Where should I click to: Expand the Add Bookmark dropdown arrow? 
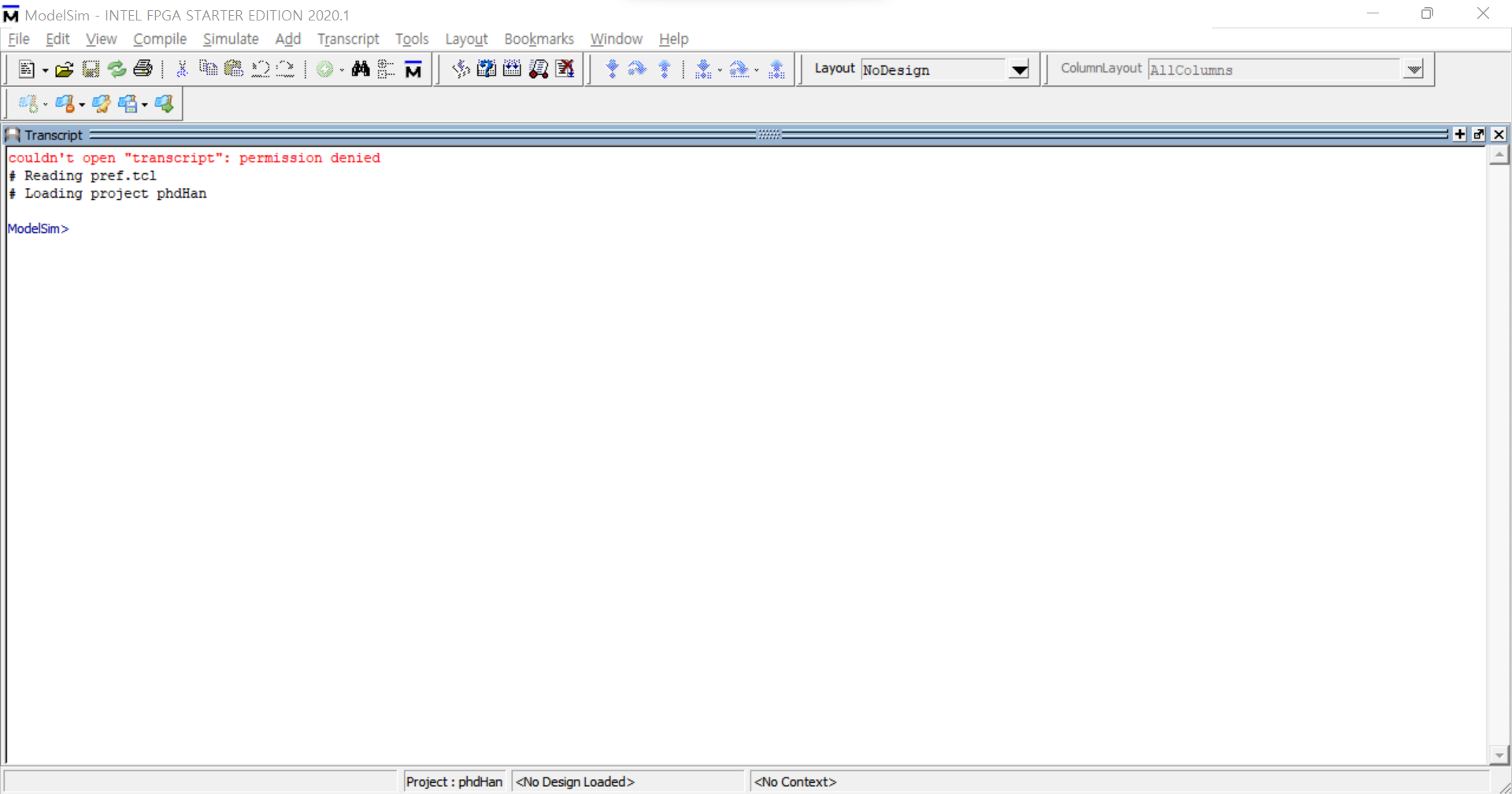[x=46, y=104]
